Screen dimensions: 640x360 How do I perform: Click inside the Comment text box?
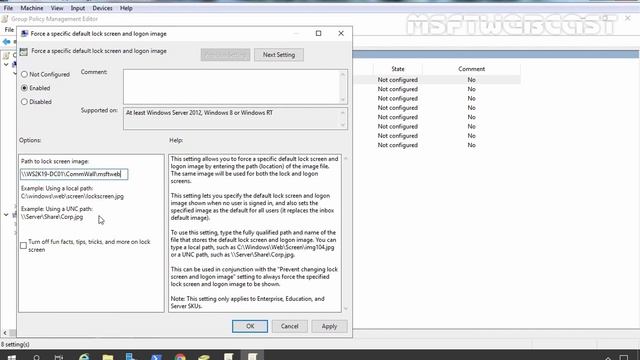pos(231,87)
